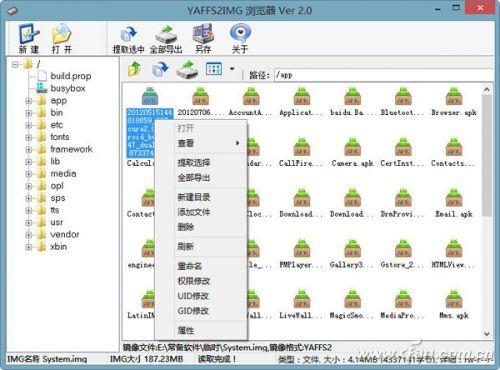The height and width of the screenshot is (370, 500).
Task: Open the view mode dropdown arrow
Action: (x=232, y=69)
